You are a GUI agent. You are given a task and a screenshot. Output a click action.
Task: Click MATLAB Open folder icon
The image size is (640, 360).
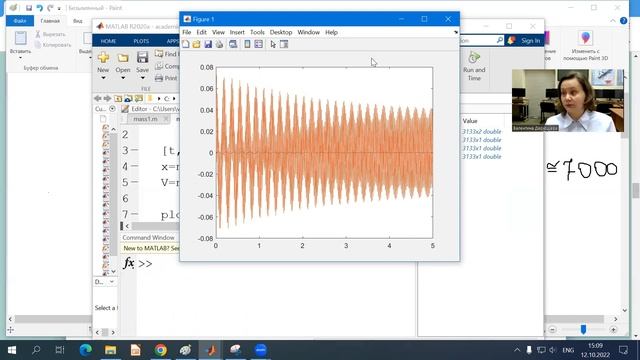(123, 58)
